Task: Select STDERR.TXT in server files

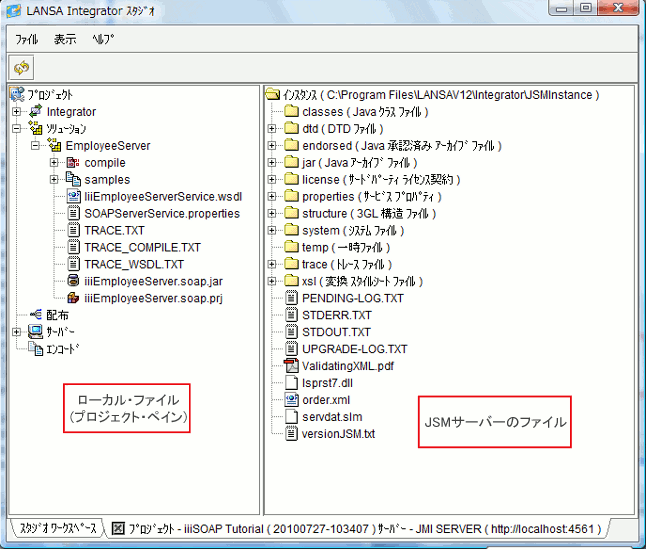Action: pos(337,315)
